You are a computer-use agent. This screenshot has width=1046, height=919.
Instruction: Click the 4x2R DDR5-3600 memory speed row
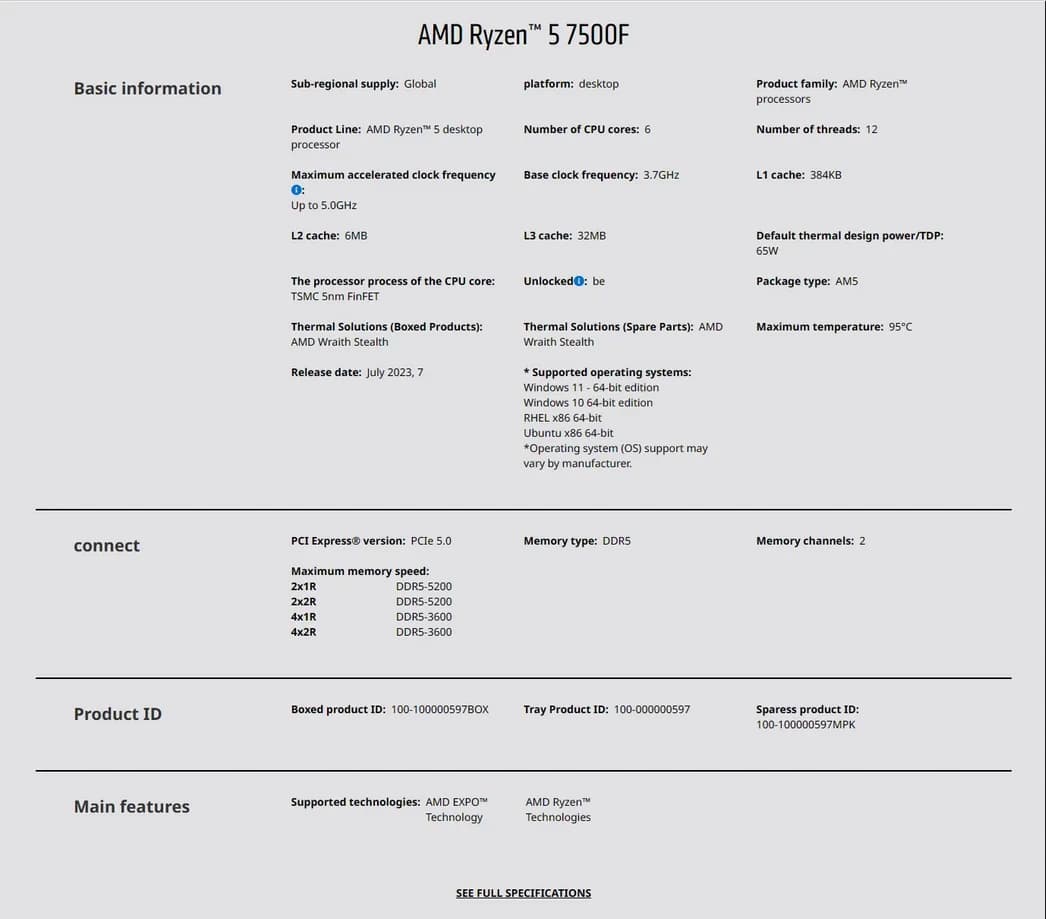(x=371, y=632)
